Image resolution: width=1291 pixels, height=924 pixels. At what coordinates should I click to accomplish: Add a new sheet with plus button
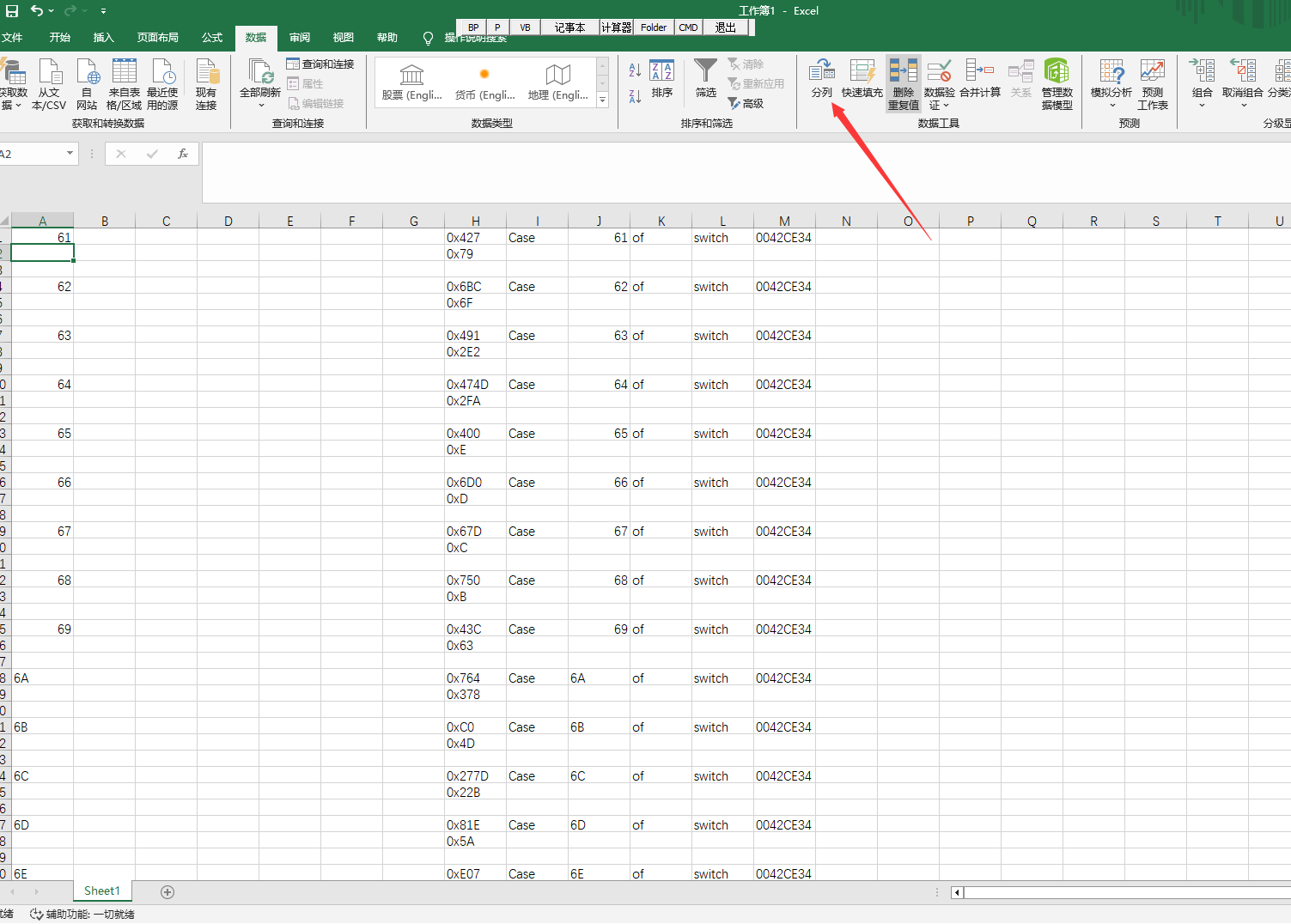tap(167, 892)
